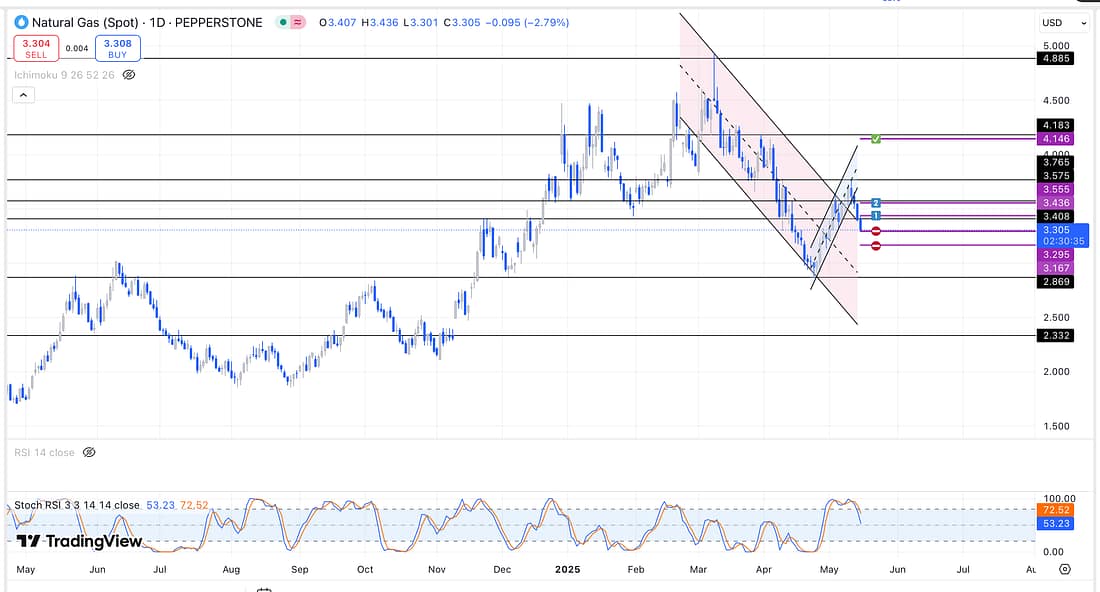Click the 4.146 purple price label
Viewport: 1100px width, 592px height.
pyautogui.click(x=1056, y=138)
